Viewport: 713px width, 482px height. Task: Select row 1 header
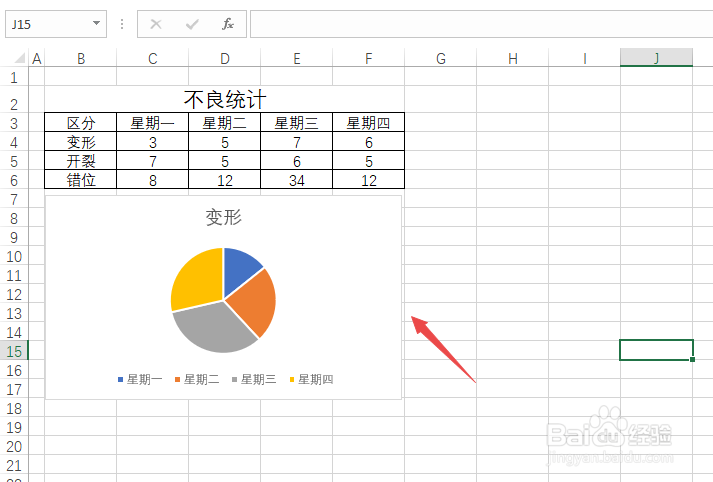click(x=14, y=76)
